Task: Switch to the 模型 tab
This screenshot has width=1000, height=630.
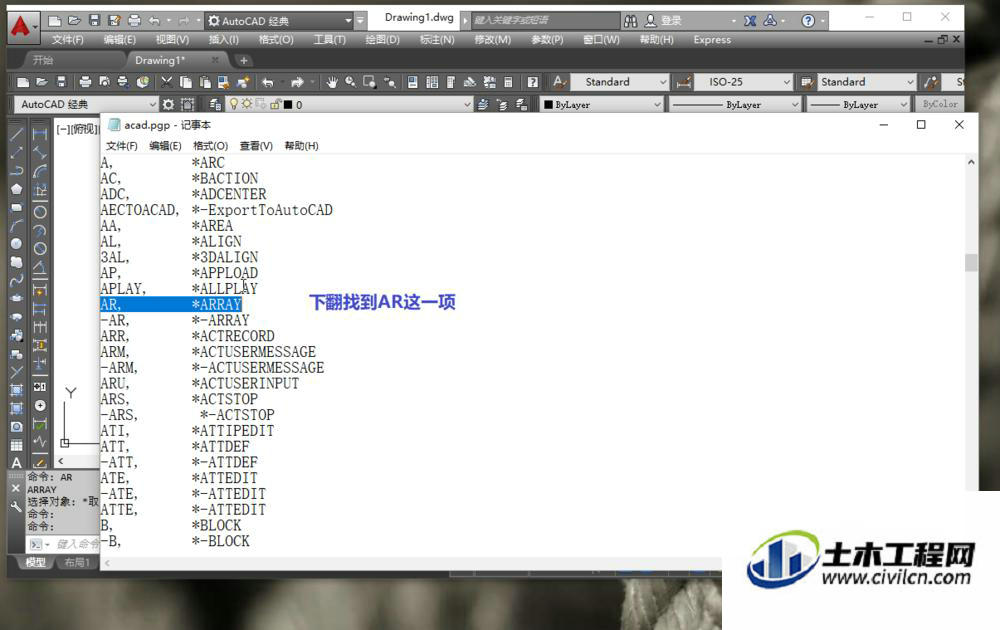Action: tap(35, 562)
